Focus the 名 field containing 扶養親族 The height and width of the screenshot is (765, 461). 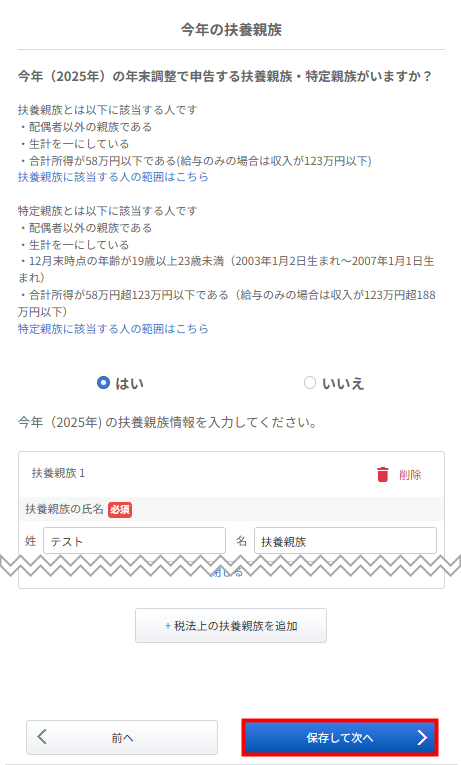pos(345,541)
